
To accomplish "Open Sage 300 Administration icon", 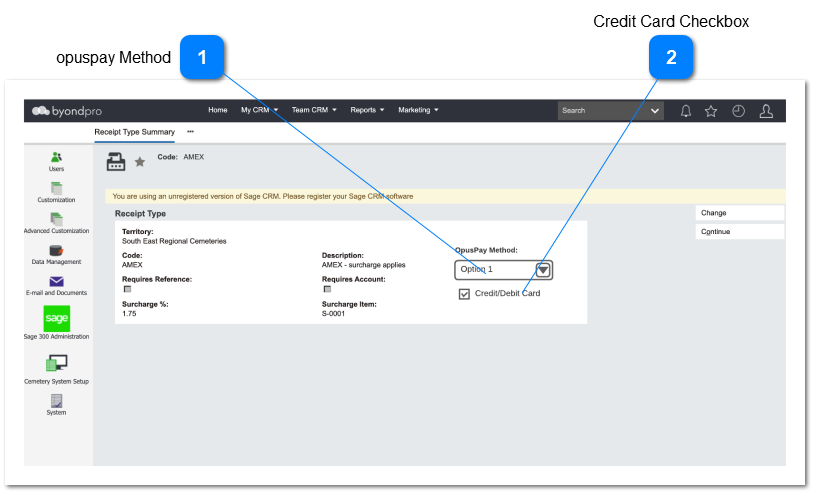I will point(57,318).
